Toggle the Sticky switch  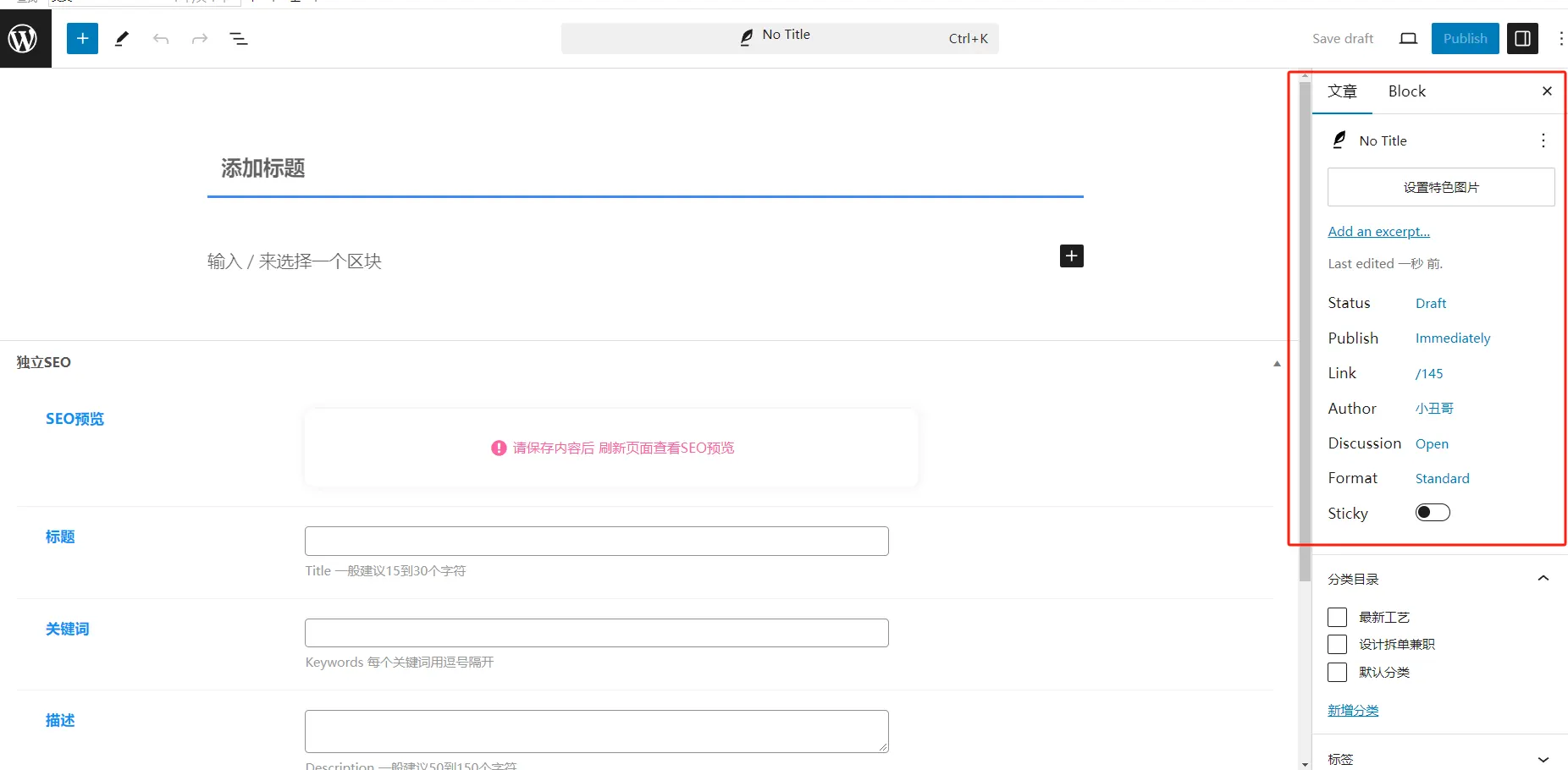[1433, 512]
